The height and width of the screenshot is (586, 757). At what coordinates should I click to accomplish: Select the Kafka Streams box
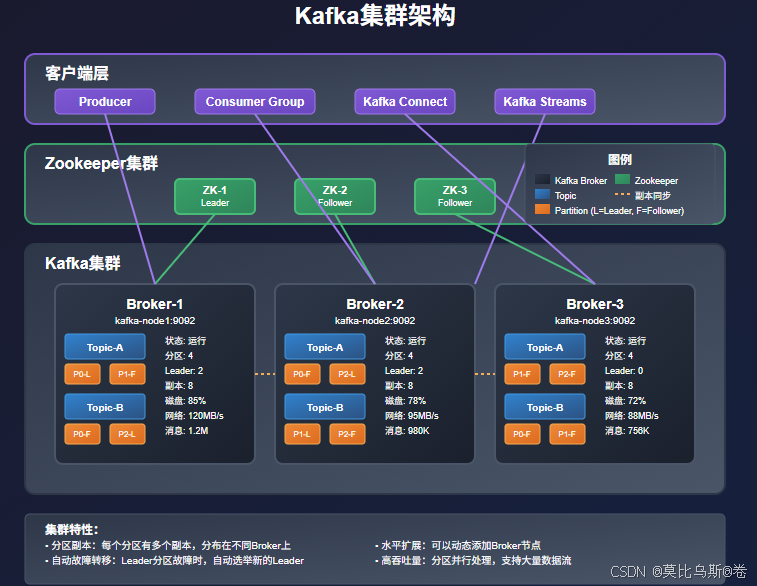click(545, 101)
